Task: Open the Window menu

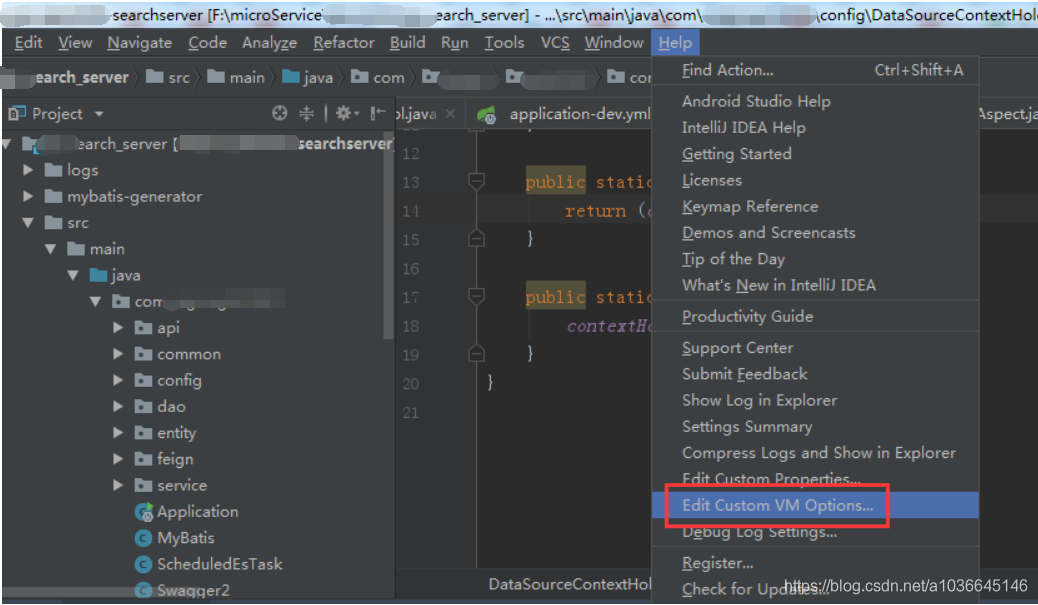Action: pyautogui.click(x=614, y=42)
